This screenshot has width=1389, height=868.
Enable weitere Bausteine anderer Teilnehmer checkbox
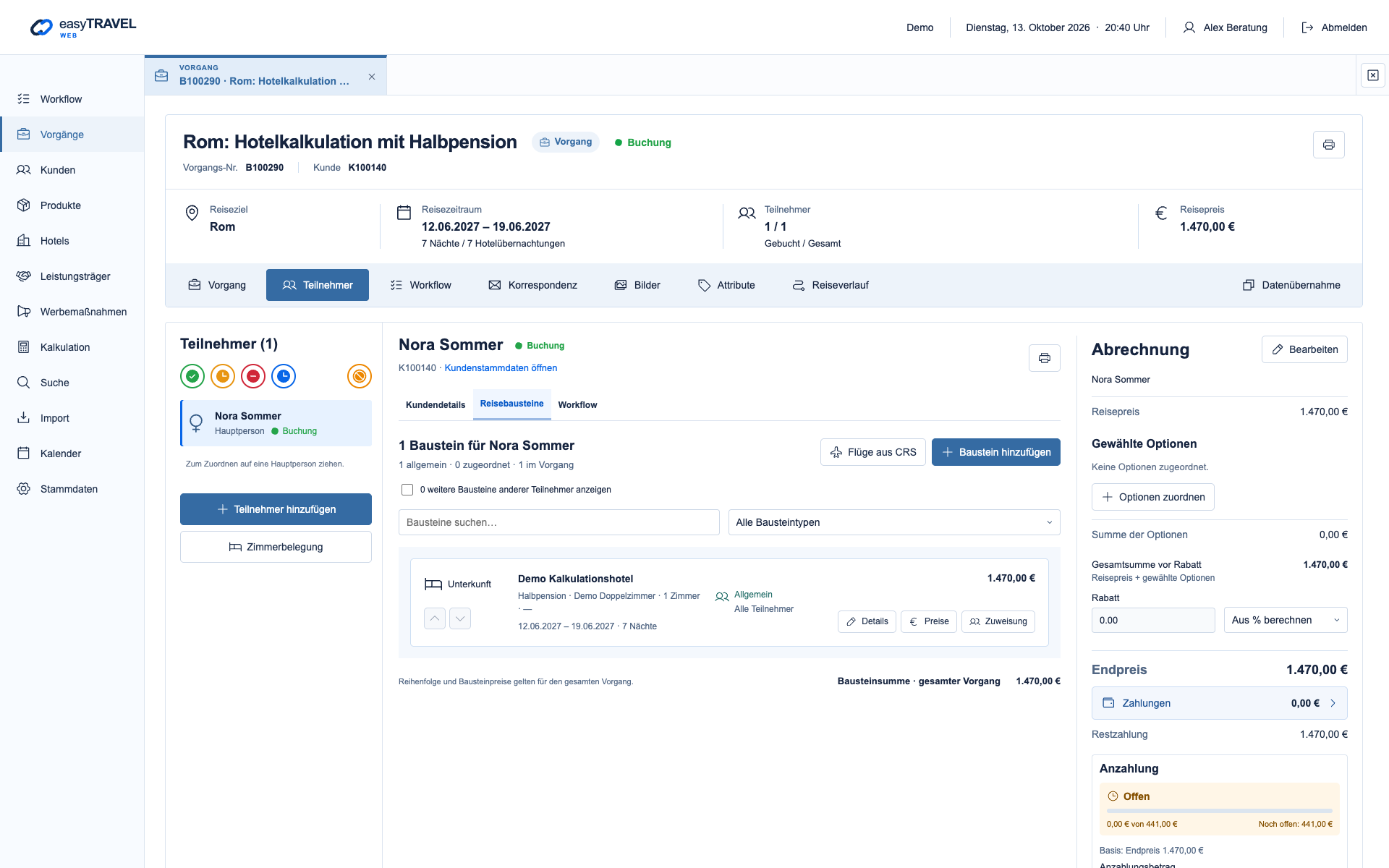pyautogui.click(x=407, y=490)
